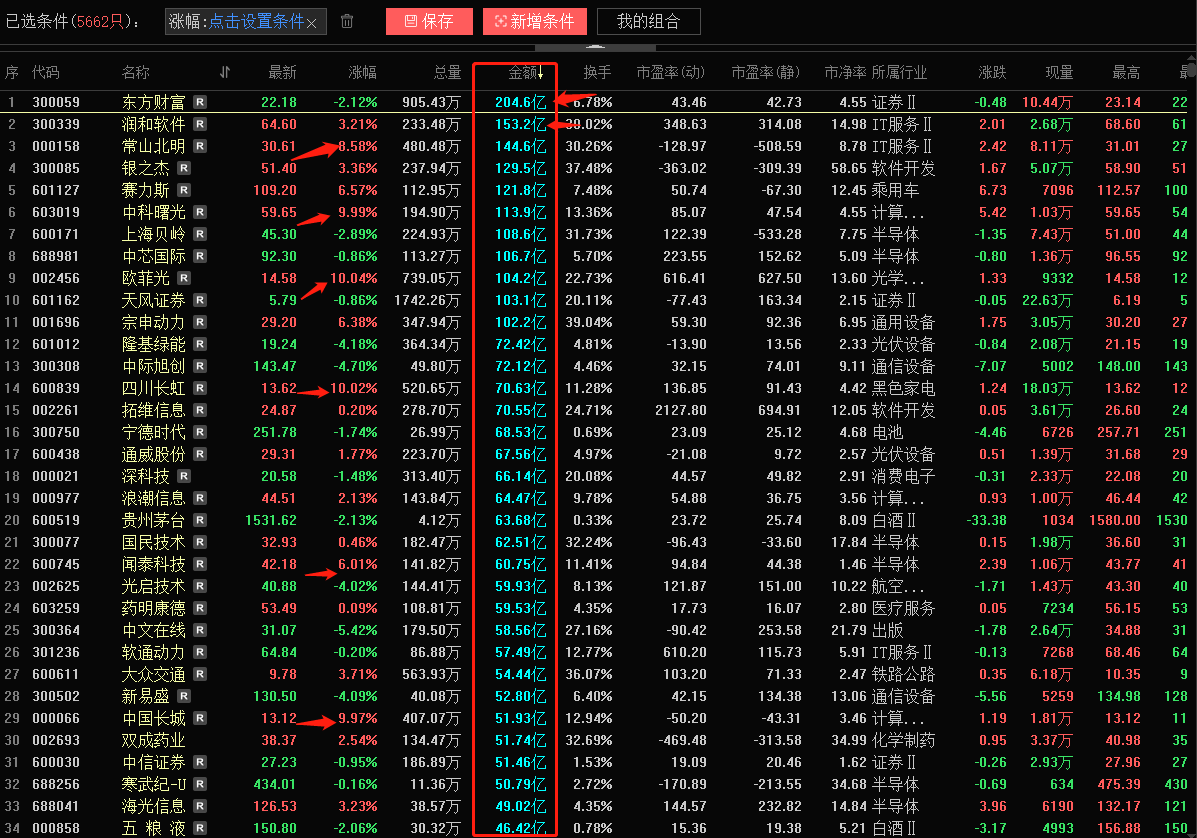
Task: Sort by the 现量 column header
Action: tap(1059, 73)
